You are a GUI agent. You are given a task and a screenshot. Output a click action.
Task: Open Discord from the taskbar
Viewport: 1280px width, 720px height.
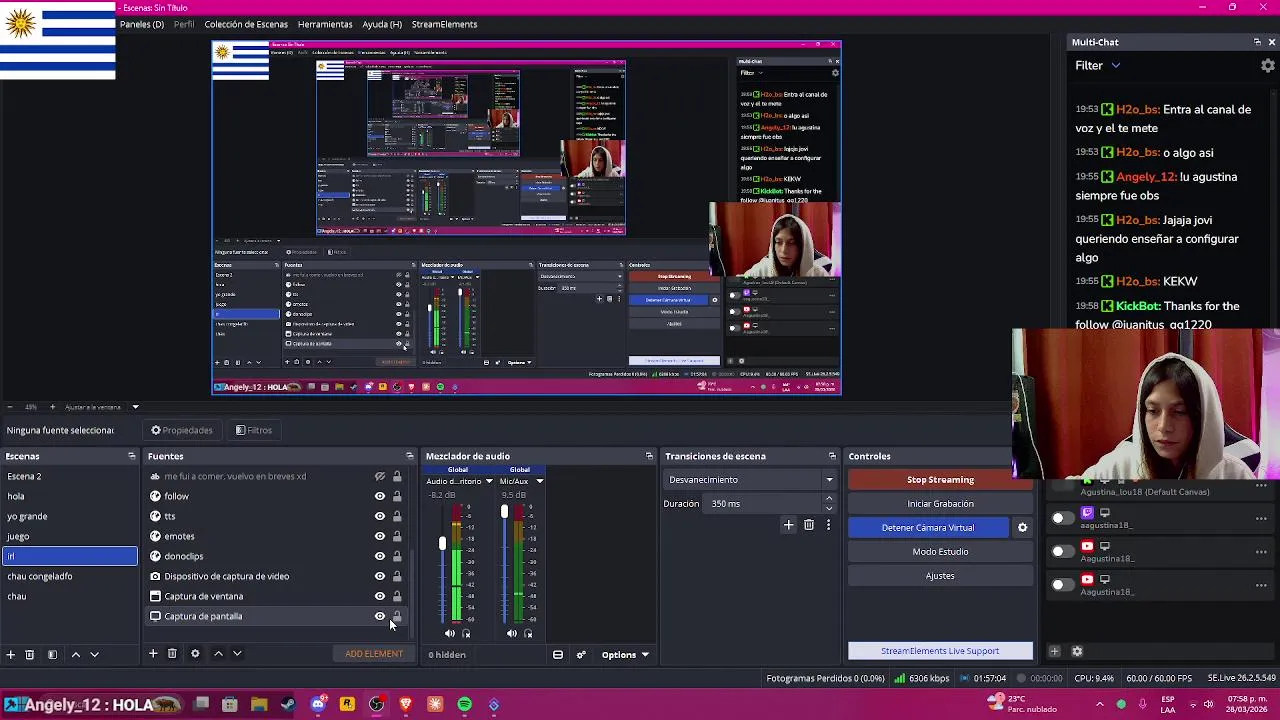[318, 704]
